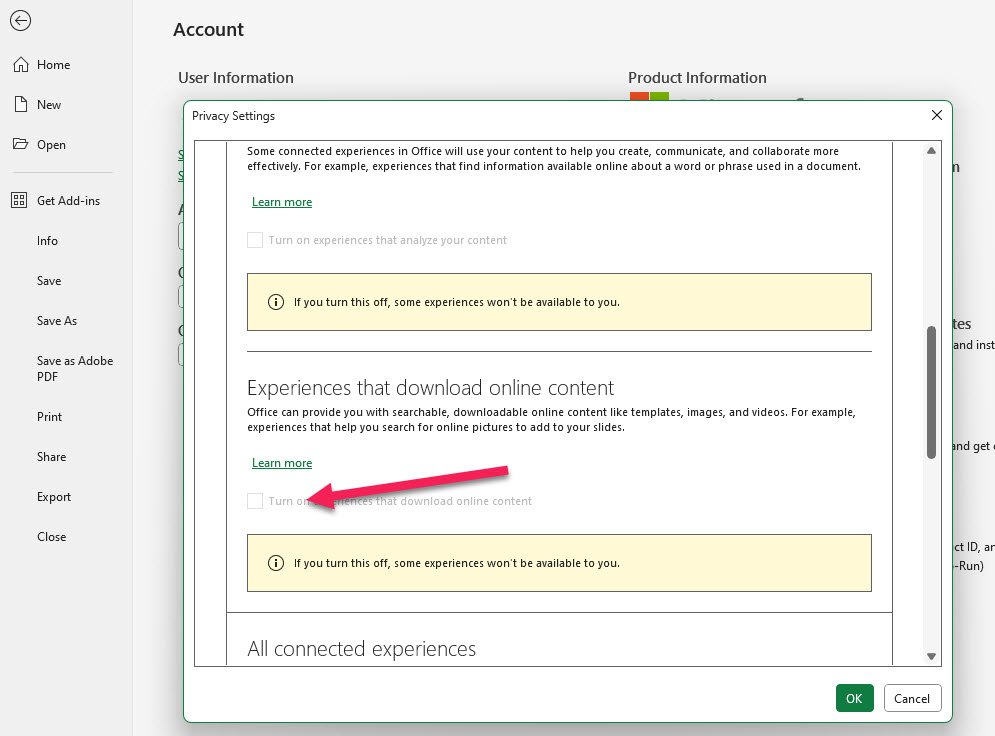Click the first Learn more link
Screen dimensions: 995x736
(x=282, y=201)
